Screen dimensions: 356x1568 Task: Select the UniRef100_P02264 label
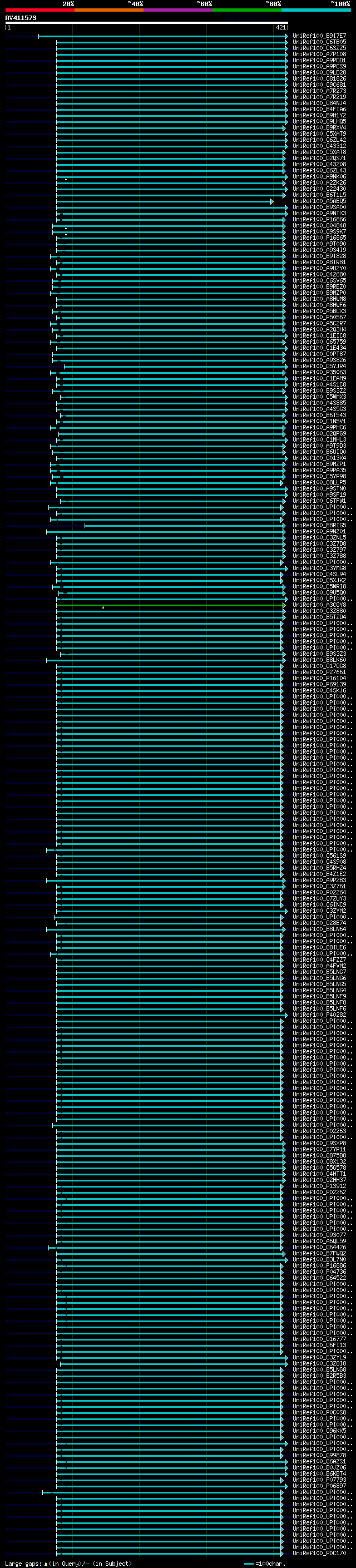(x=319, y=892)
